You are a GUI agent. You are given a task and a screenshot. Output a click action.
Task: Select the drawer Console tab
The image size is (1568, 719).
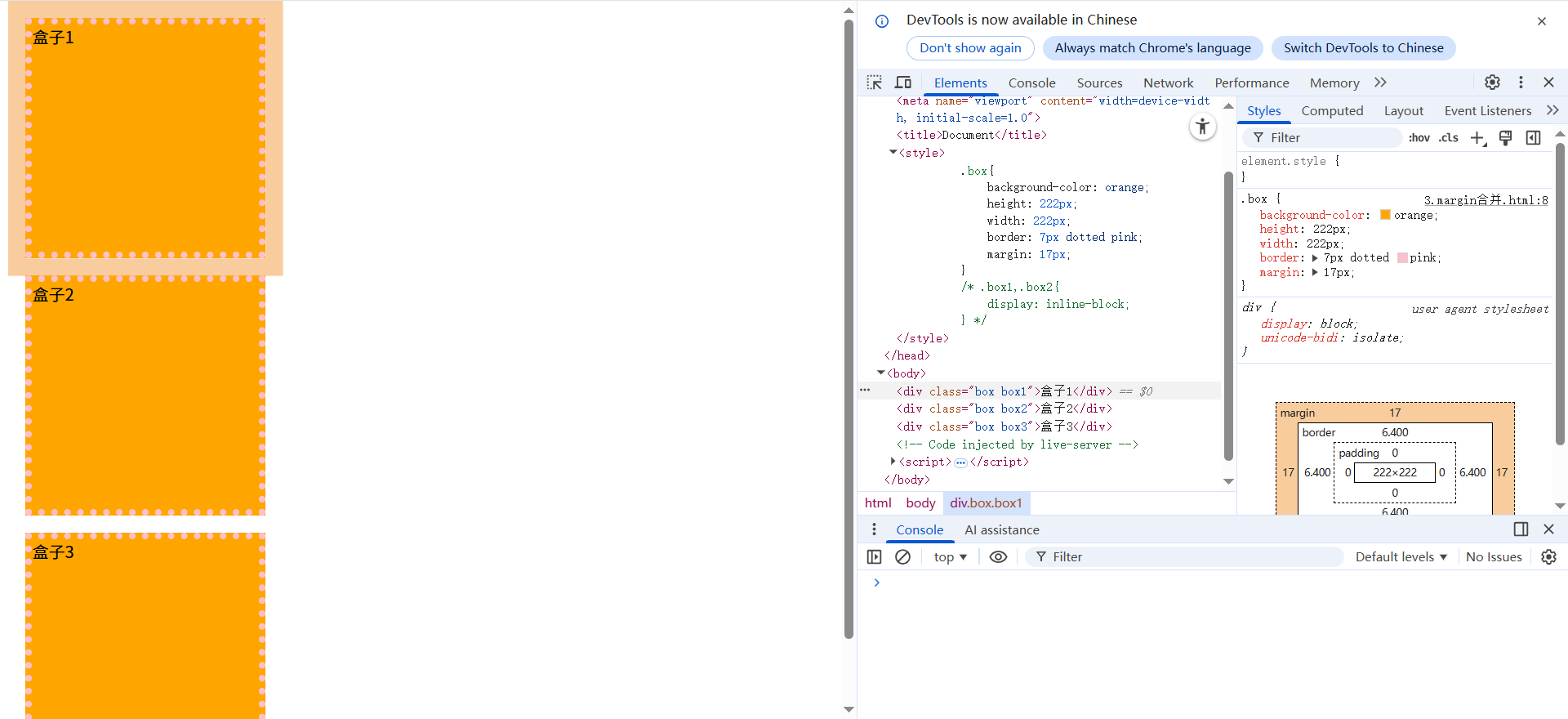pos(920,529)
